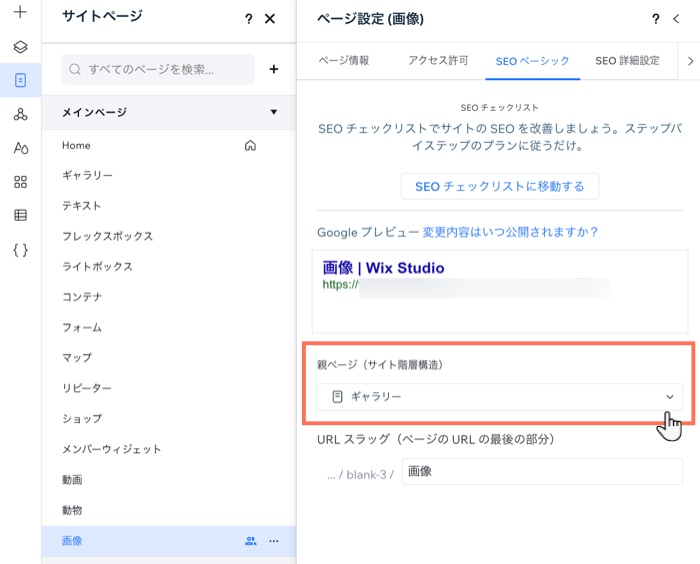Viewport: 700px width, 564px height.
Task: Select the 画像 page in list
Action: click(x=169, y=541)
